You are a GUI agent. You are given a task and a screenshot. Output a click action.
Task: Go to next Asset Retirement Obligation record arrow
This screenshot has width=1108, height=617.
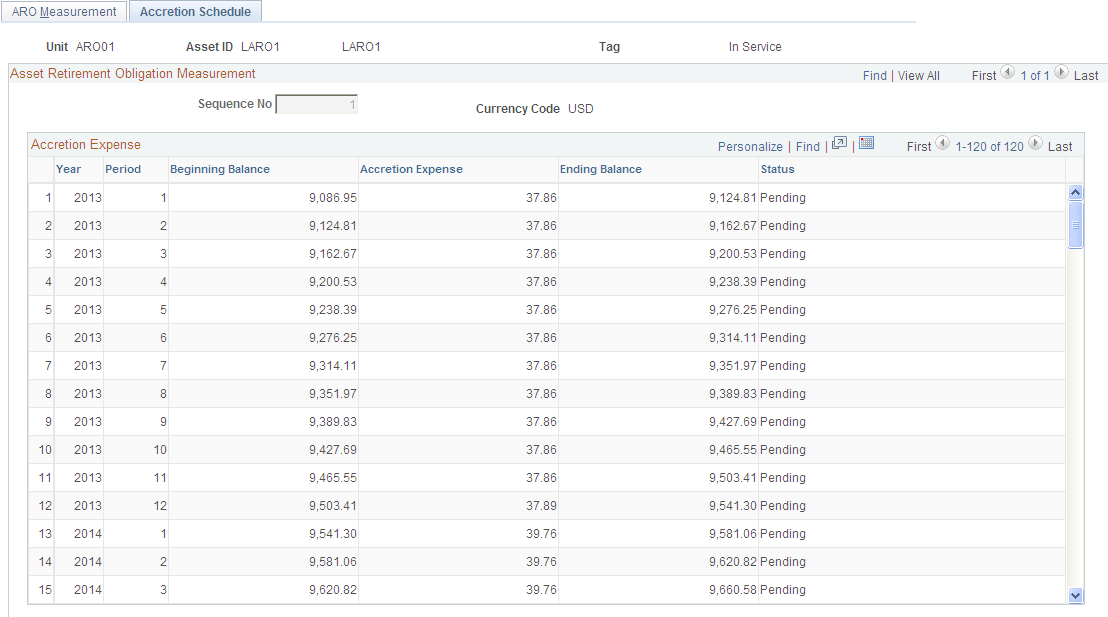coord(1061,72)
